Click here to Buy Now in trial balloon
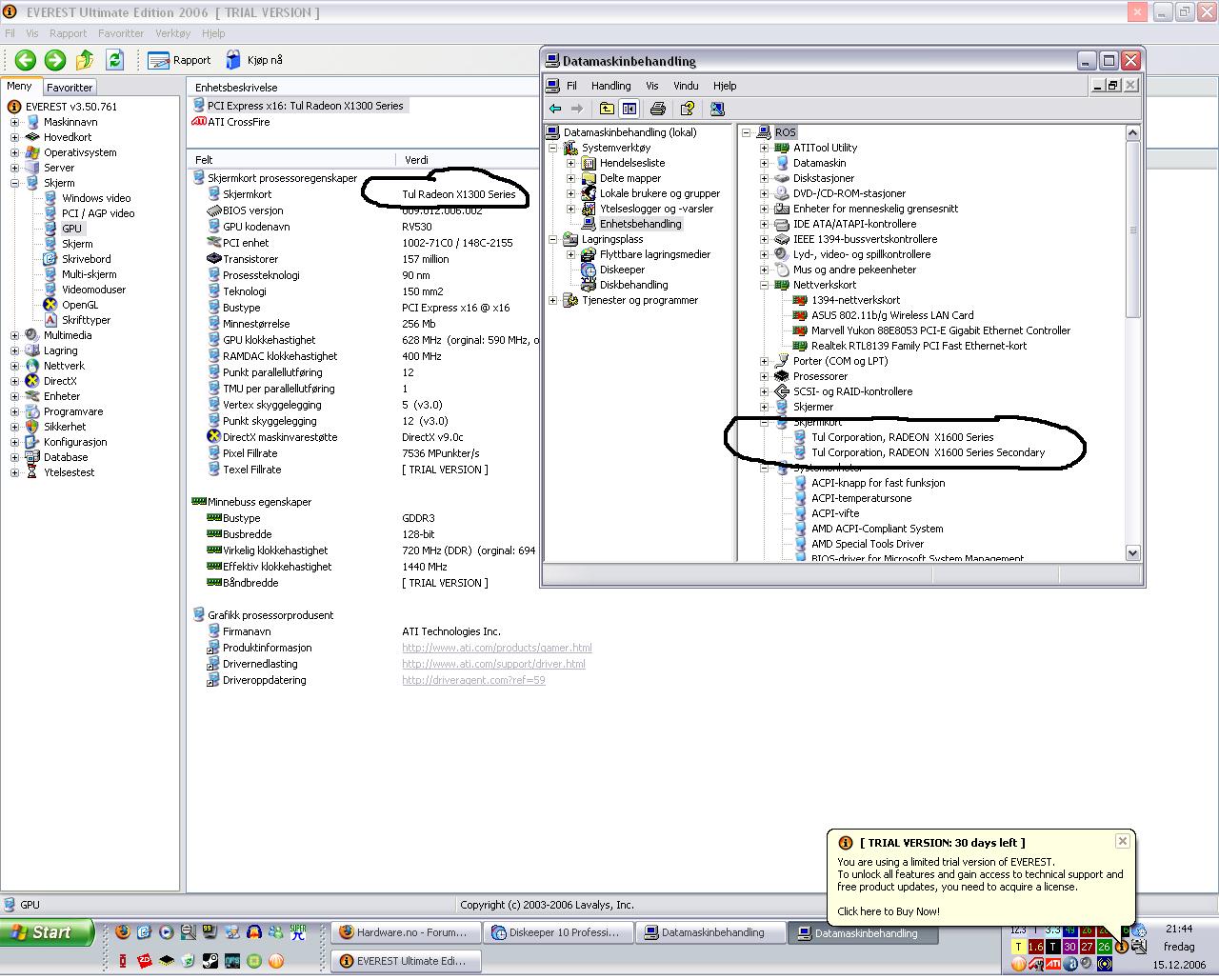The width and height of the screenshot is (1219, 980). point(888,911)
